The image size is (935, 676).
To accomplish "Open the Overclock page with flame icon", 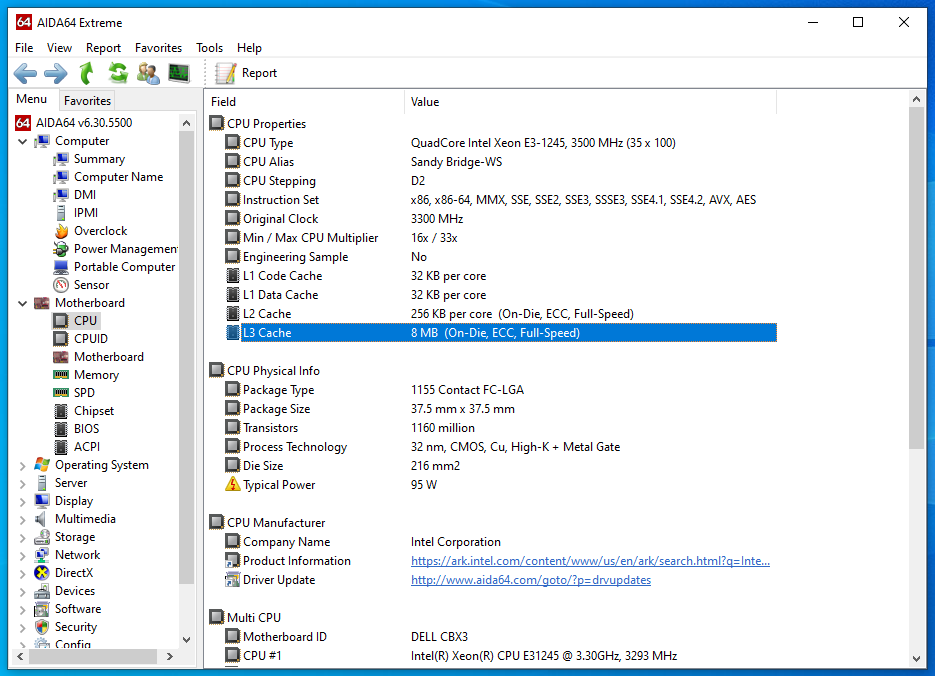I will (x=100, y=231).
